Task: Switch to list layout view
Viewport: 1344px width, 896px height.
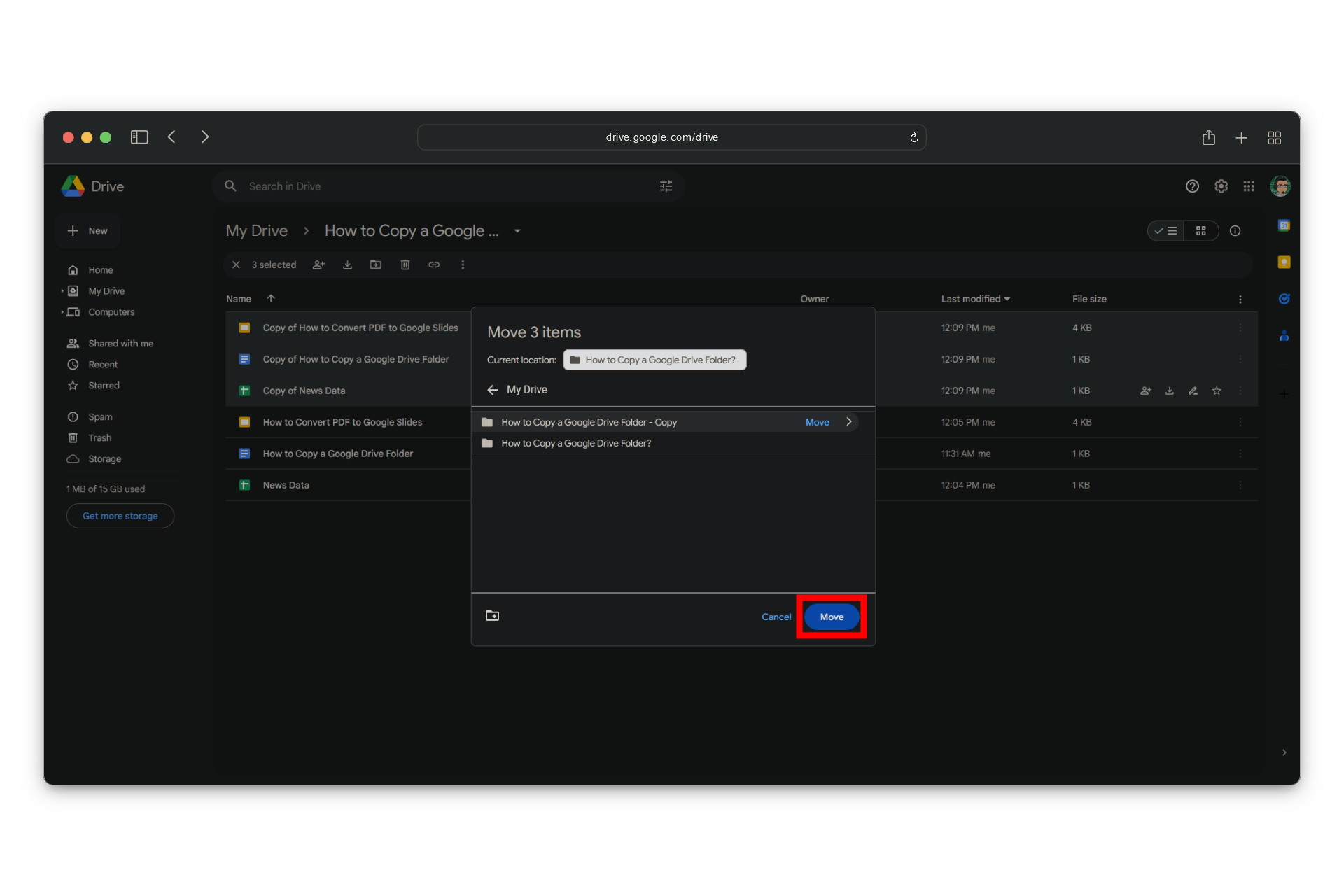Action: tap(1166, 231)
